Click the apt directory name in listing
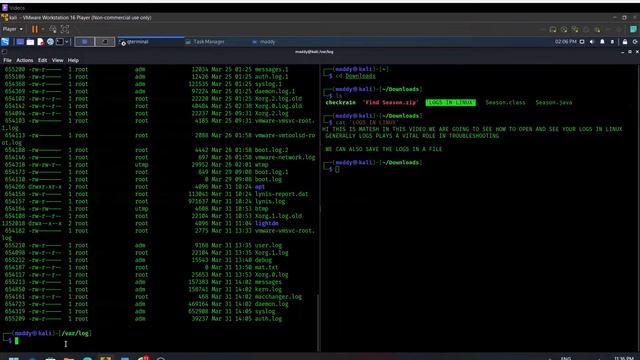 point(260,187)
